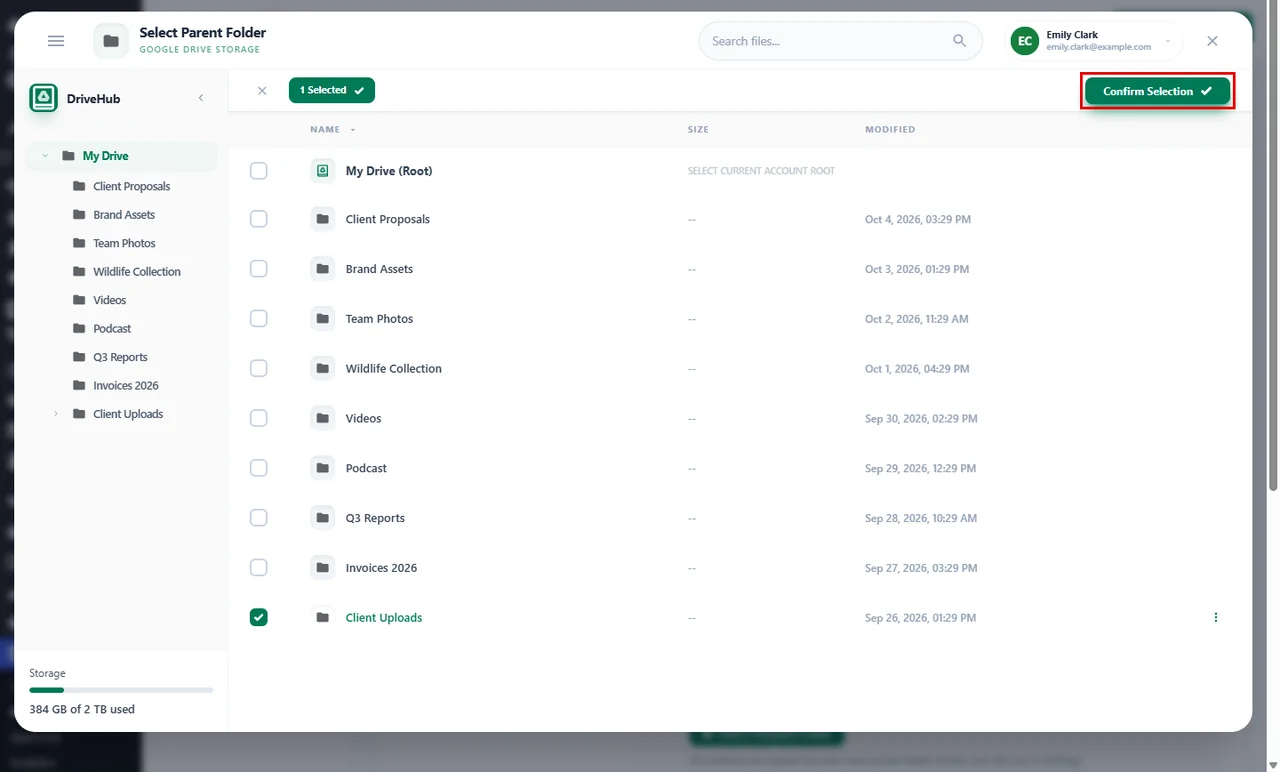Check the Client Proposals checkbox
The height and width of the screenshot is (772, 1280).
click(x=259, y=220)
